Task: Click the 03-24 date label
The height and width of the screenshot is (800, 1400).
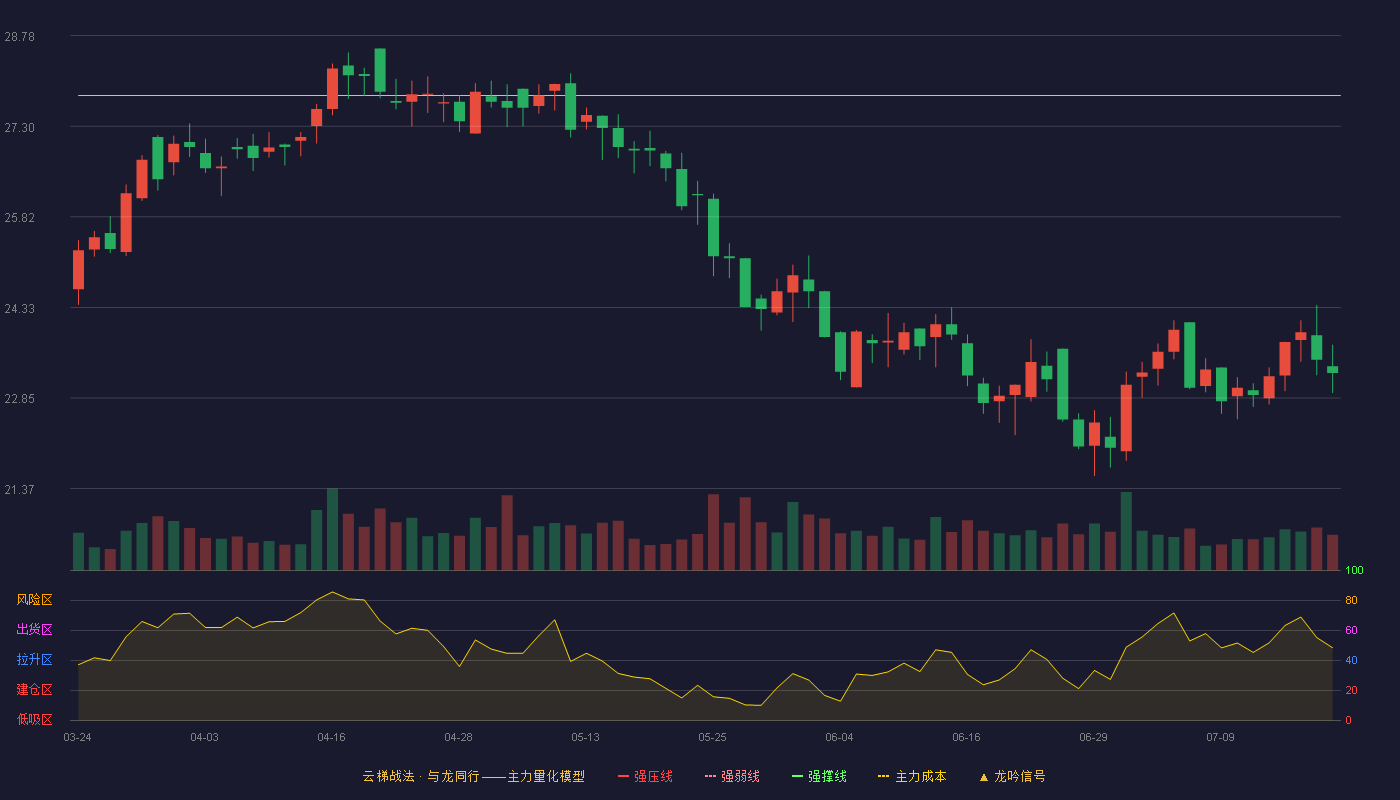Action: point(77,737)
